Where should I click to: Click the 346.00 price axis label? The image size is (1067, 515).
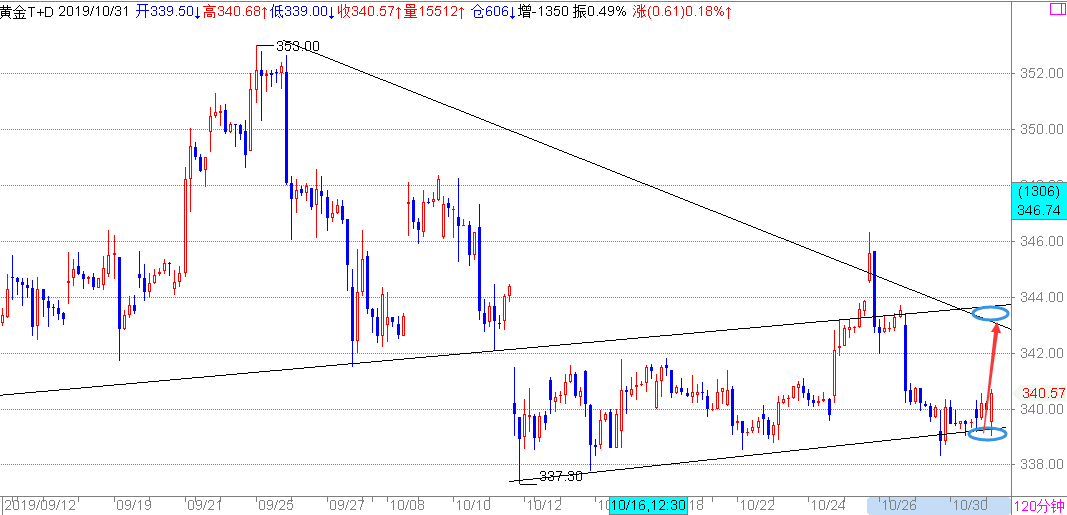pyautogui.click(x=1040, y=241)
